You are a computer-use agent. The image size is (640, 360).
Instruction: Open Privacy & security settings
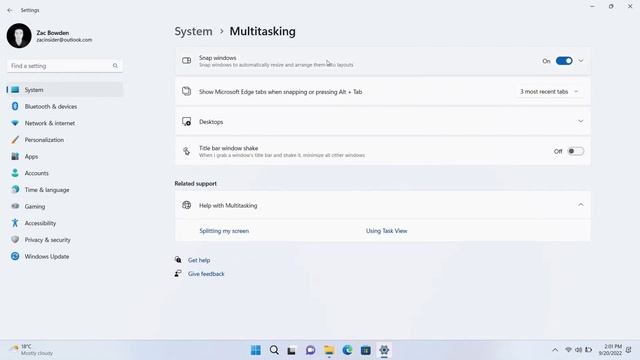click(64, 240)
